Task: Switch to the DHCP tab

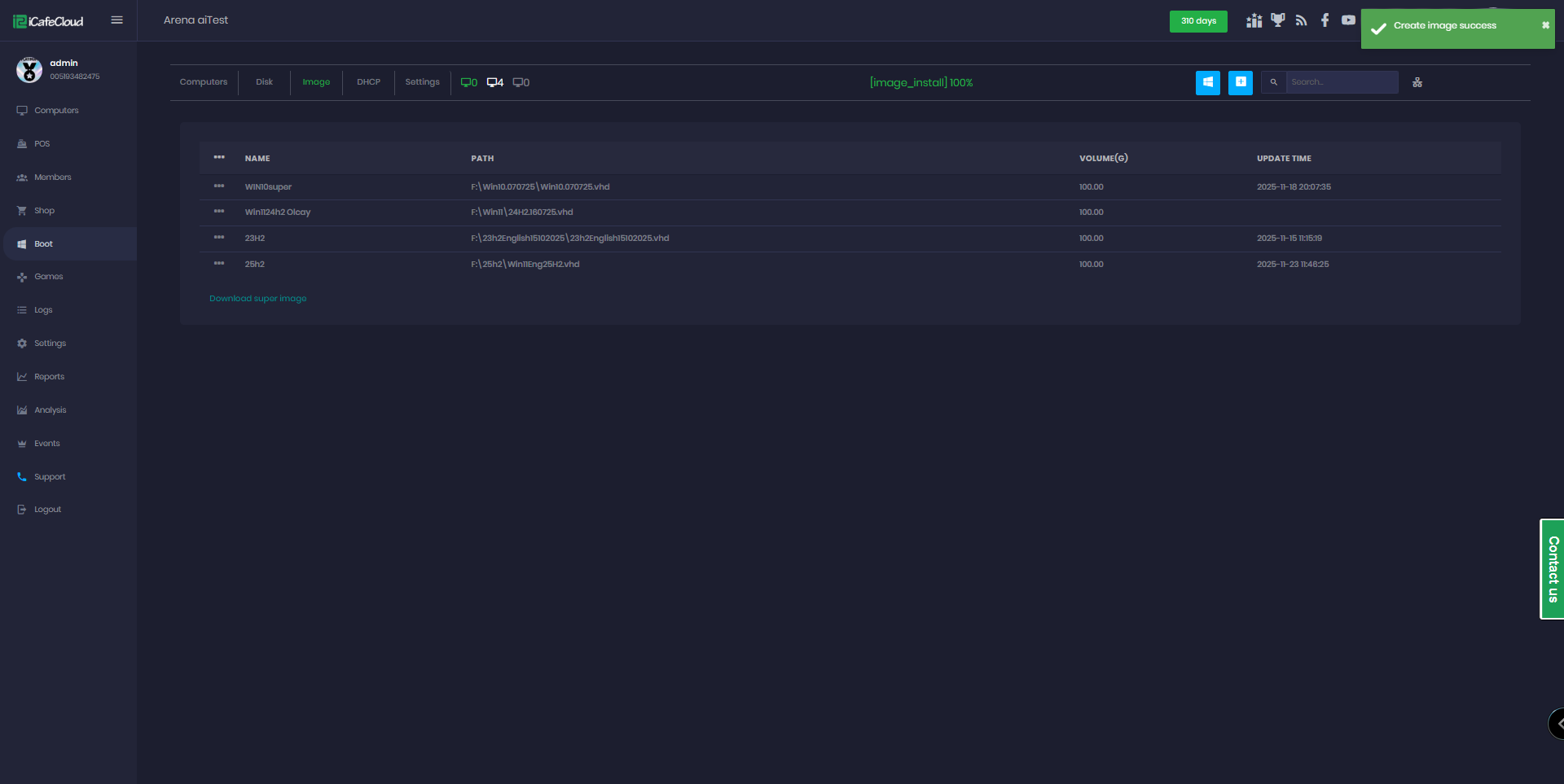Action: [368, 81]
